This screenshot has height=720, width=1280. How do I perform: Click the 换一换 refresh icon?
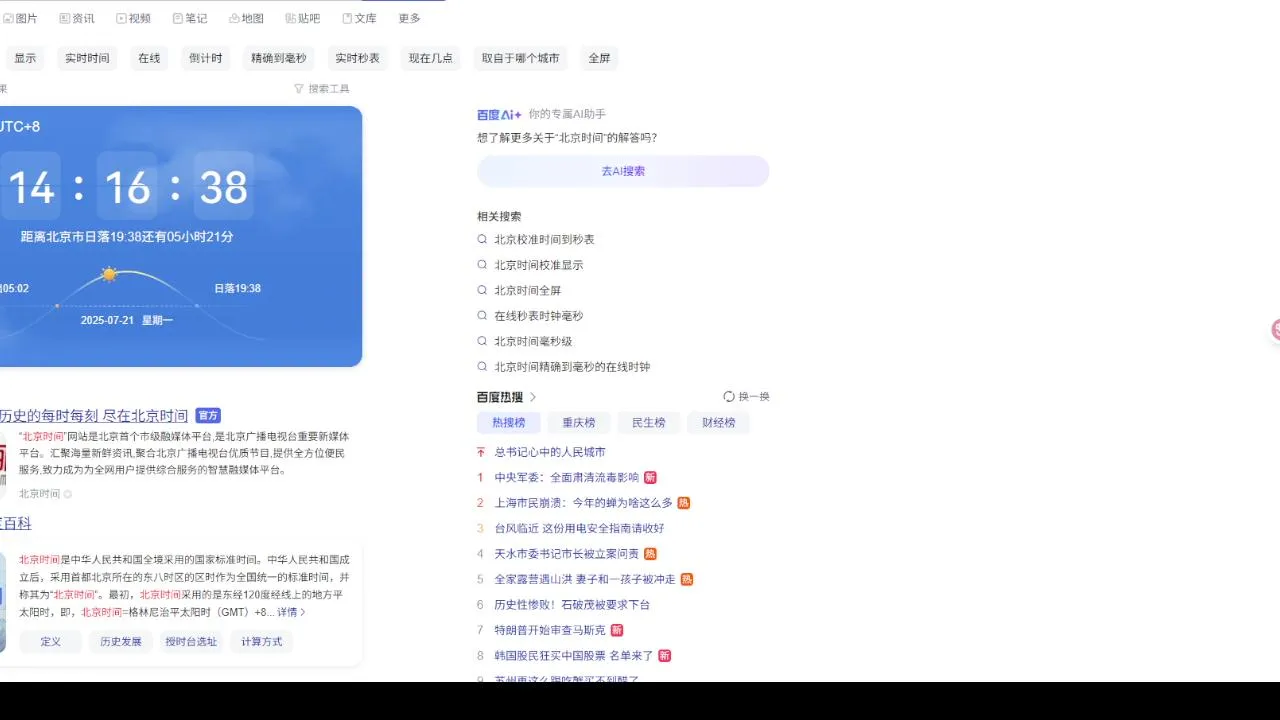click(x=729, y=397)
